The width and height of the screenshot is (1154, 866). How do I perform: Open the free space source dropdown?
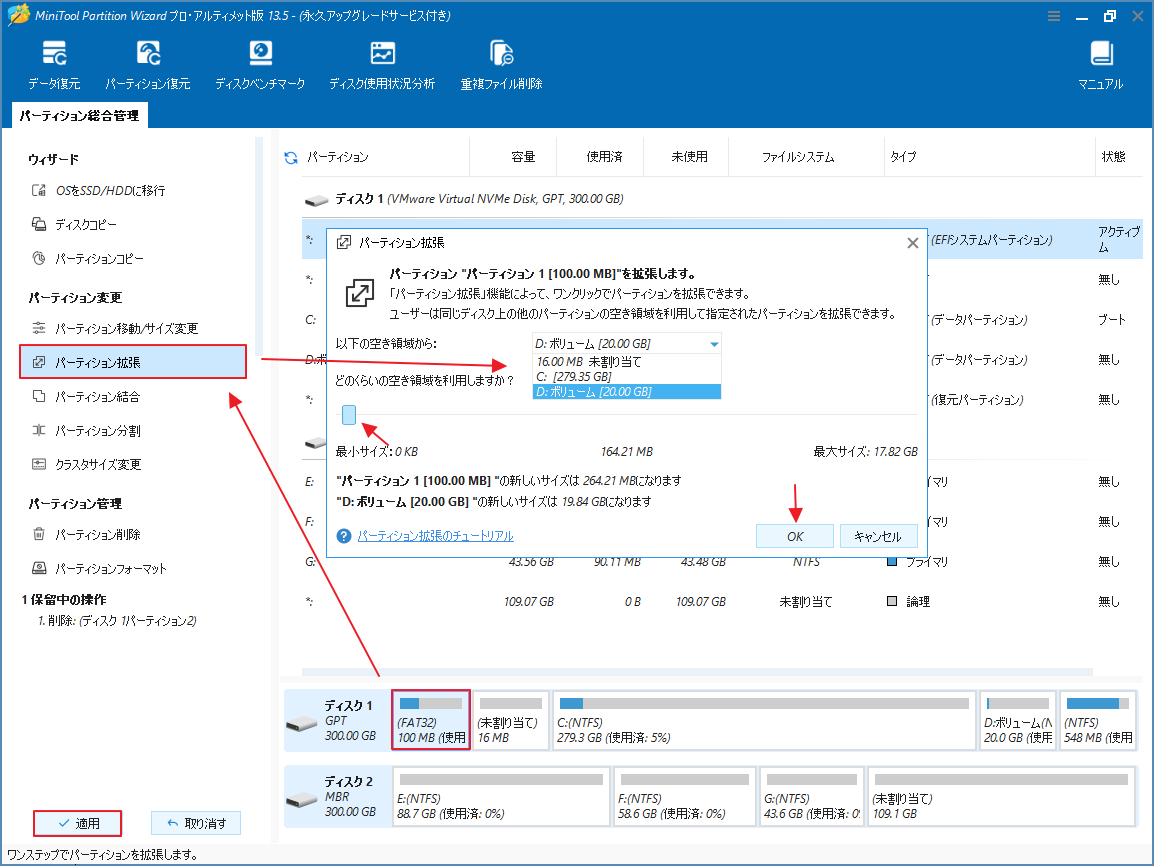[x=716, y=342]
